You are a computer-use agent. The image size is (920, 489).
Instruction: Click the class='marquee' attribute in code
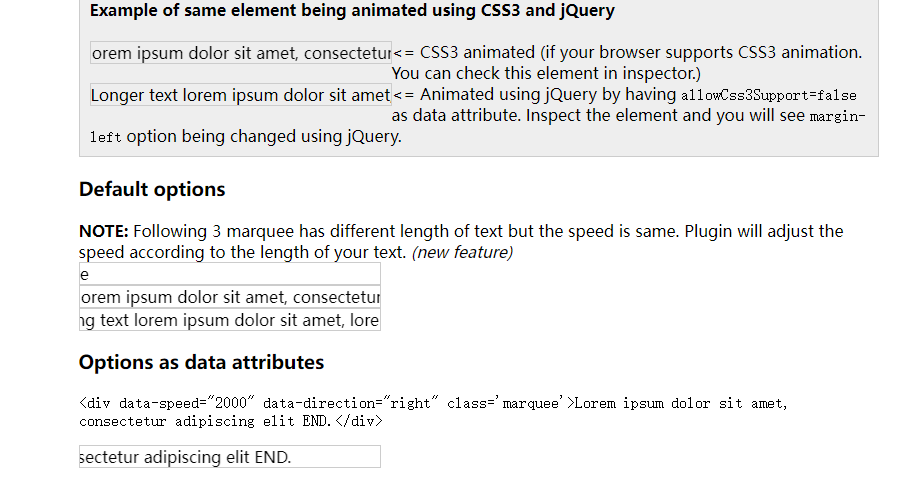pyautogui.click(x=505, y=403)
